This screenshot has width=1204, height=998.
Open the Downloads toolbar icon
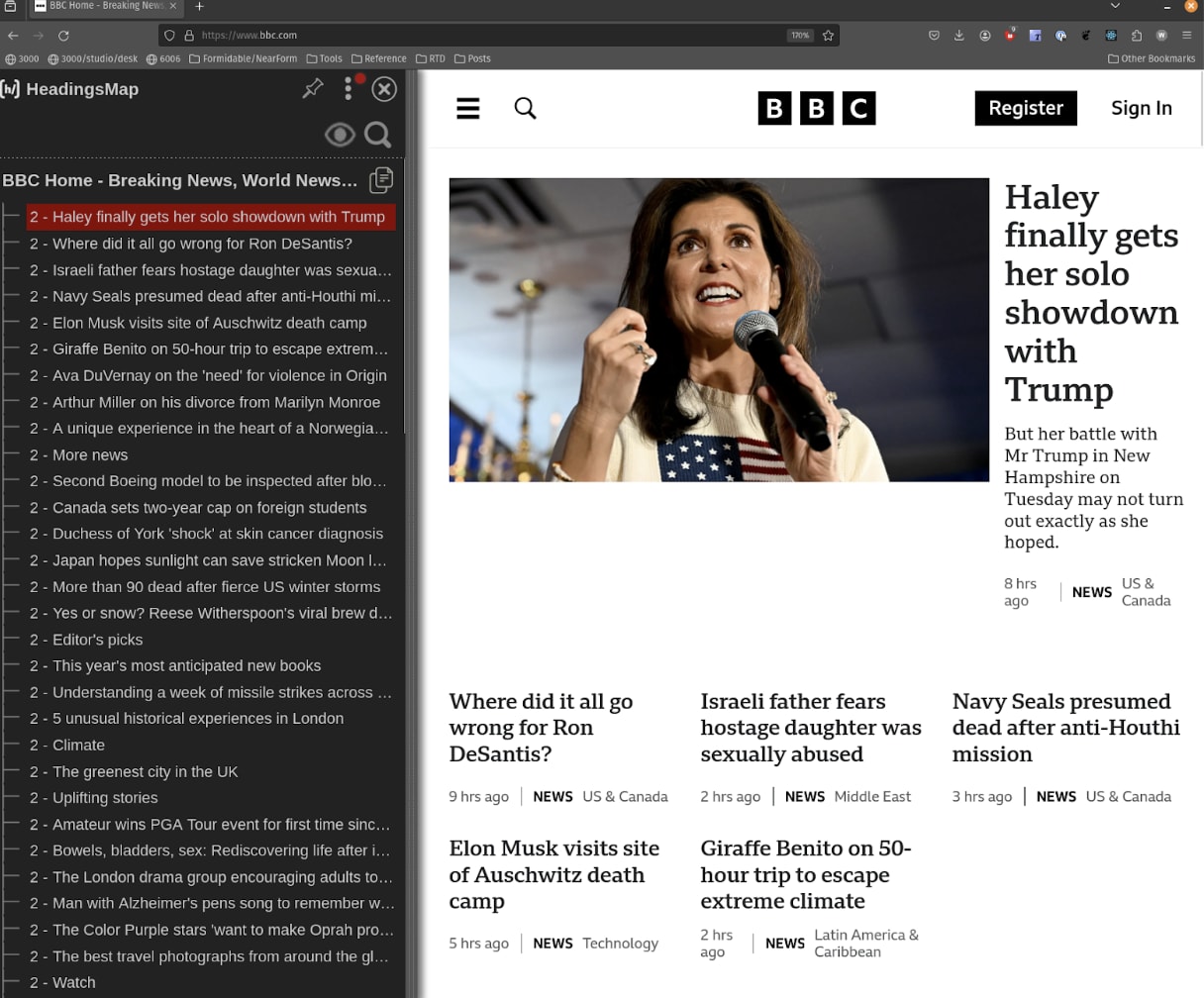[x=959, y=36]
